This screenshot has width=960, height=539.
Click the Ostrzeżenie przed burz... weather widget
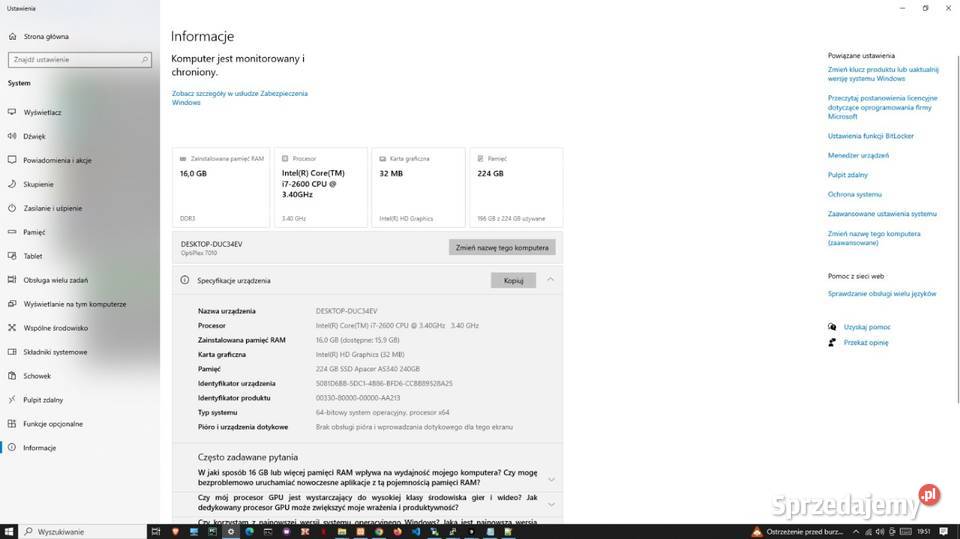pyautogui.click(x=799, y=532)
